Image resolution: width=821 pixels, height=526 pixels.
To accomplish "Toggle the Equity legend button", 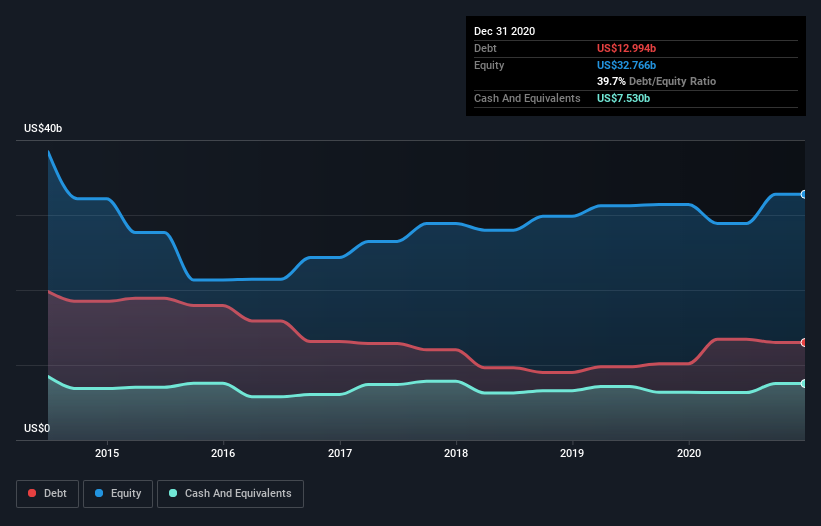I will point(118,494).
